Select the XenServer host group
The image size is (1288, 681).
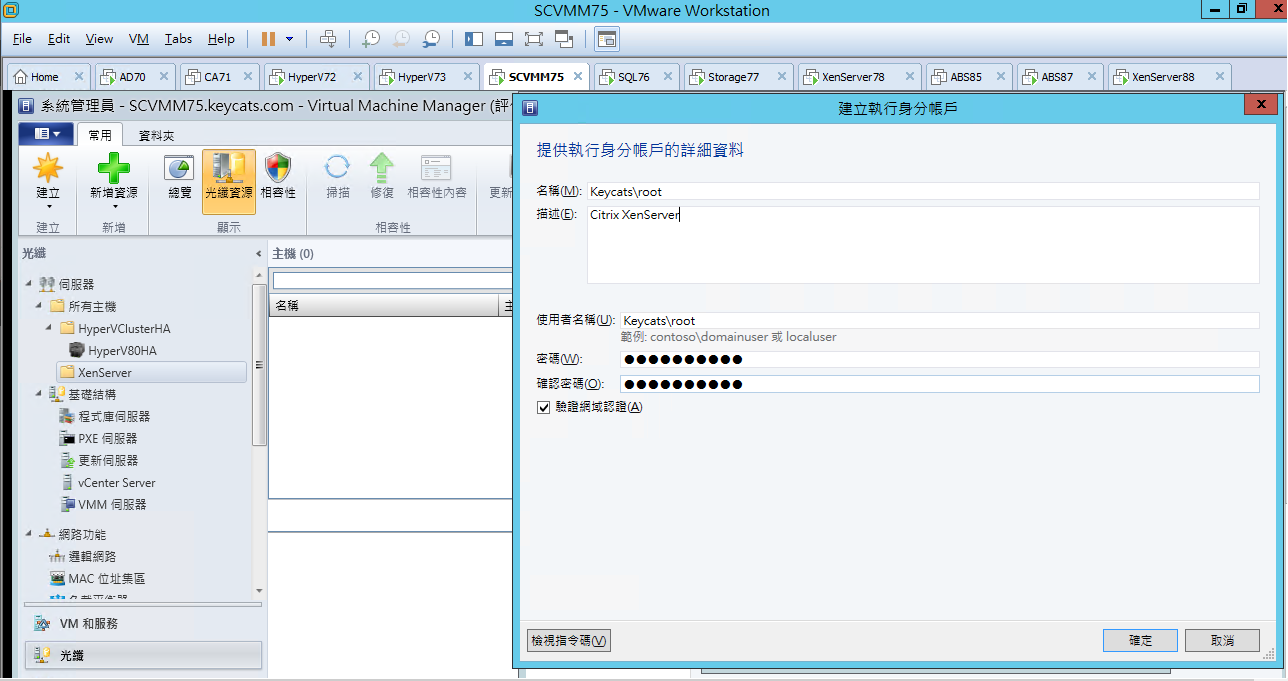(x=152, y=372)
